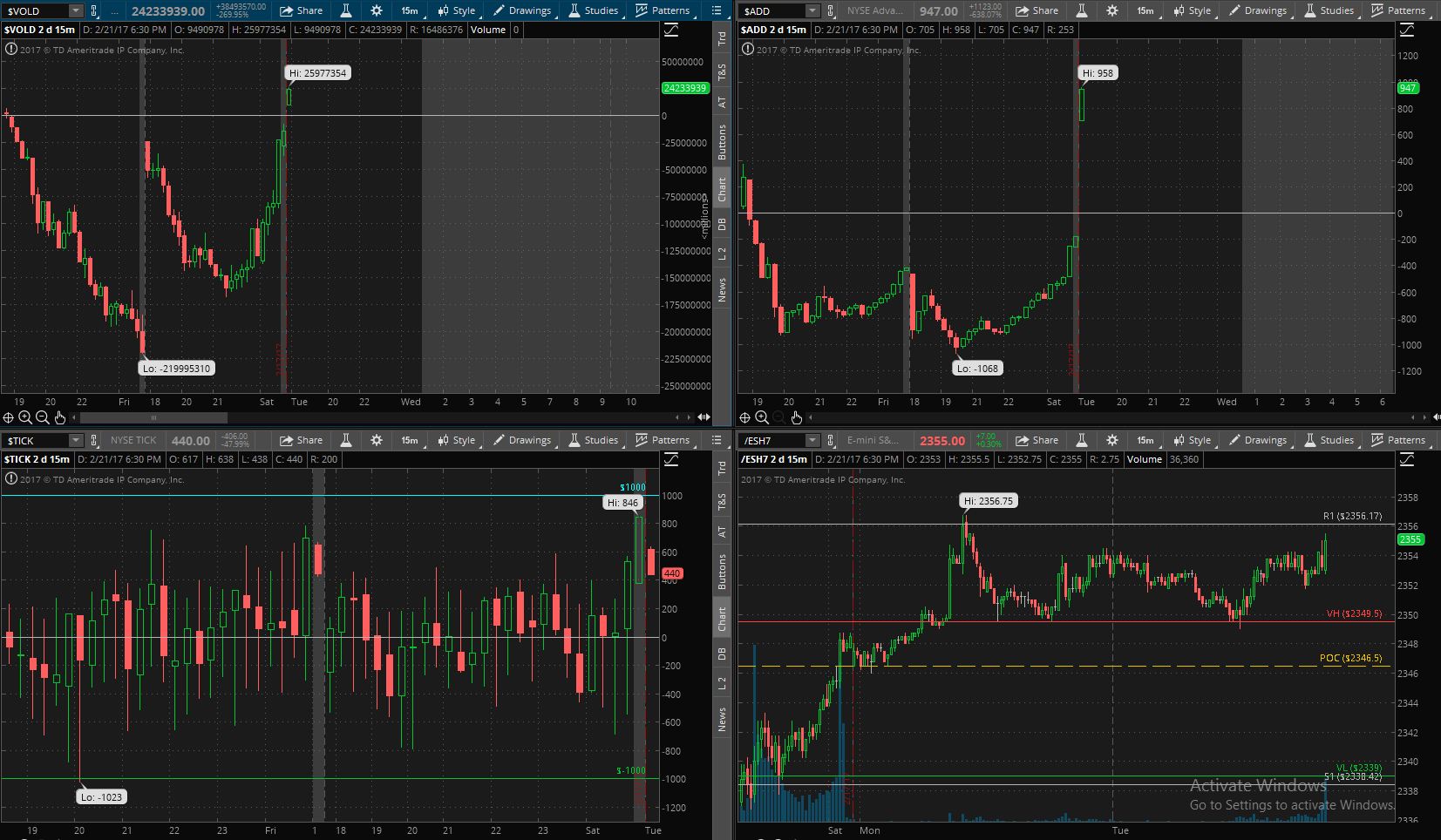Open chart settings gear in $TICK panel
The width and height of the screenshot is (1441, 840).
[x=377, y=440]
